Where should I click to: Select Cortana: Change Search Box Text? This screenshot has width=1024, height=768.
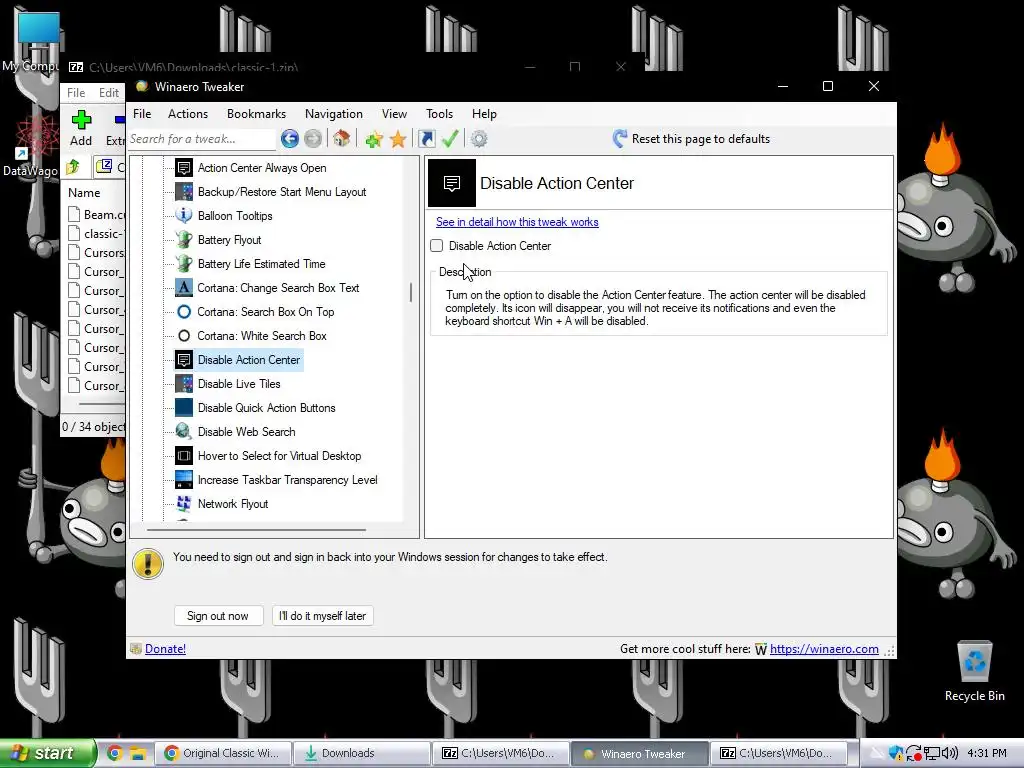pyautogui.click(x=278, y=288)
